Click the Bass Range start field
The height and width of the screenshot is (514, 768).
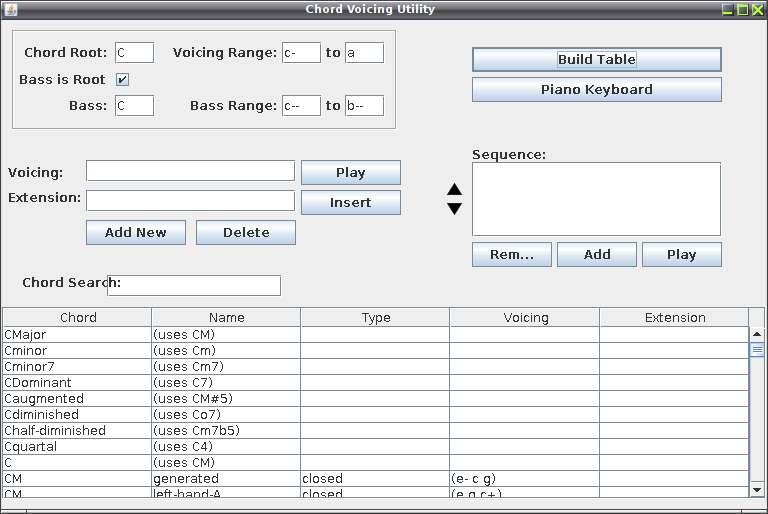point(301,106)
